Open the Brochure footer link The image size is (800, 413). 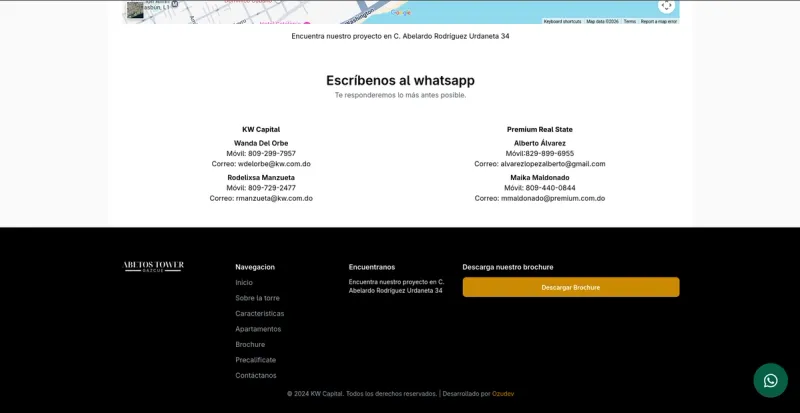[250, 345]
